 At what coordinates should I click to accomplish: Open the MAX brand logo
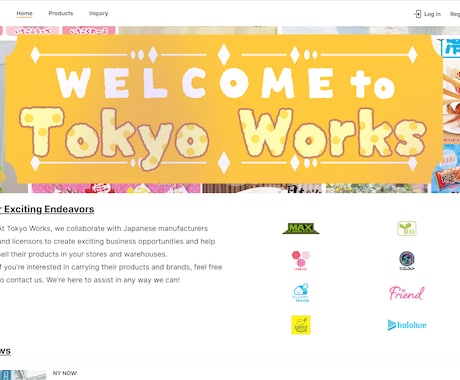[301, 228]
